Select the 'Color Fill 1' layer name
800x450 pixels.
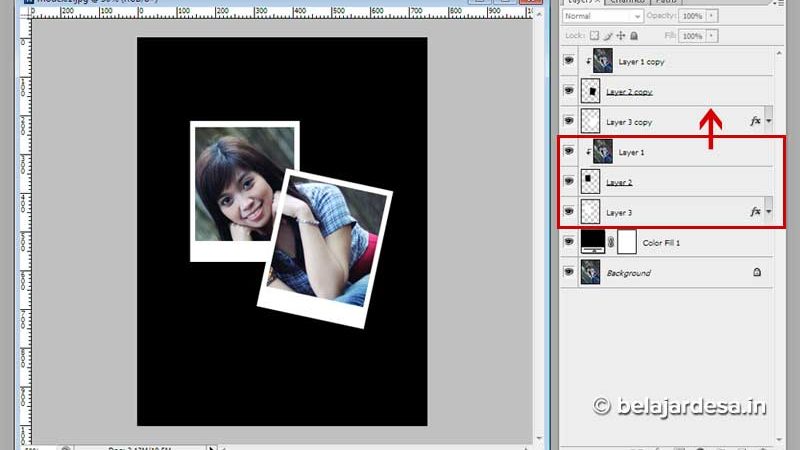point(661,243)
